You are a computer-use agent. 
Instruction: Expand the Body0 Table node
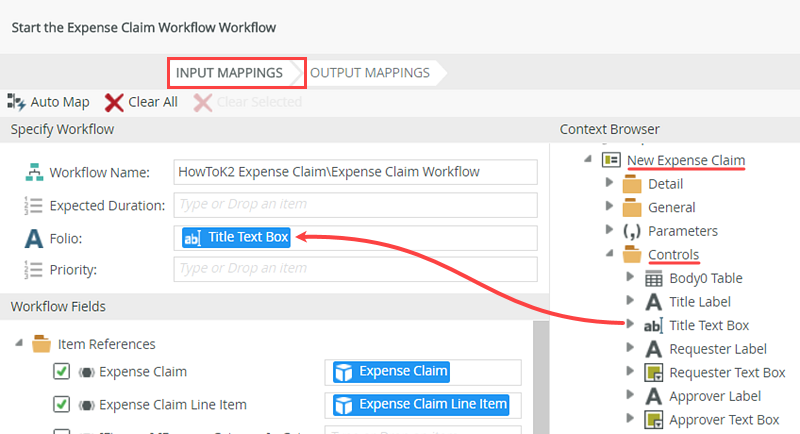tap(631, 276)
